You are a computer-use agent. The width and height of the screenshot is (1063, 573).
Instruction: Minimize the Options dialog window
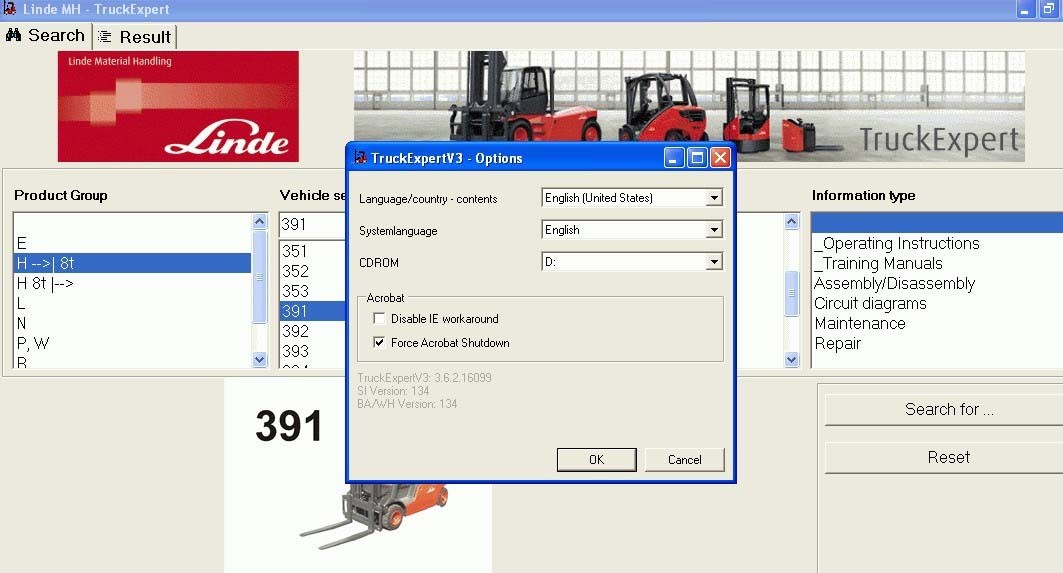click(673, 158)
